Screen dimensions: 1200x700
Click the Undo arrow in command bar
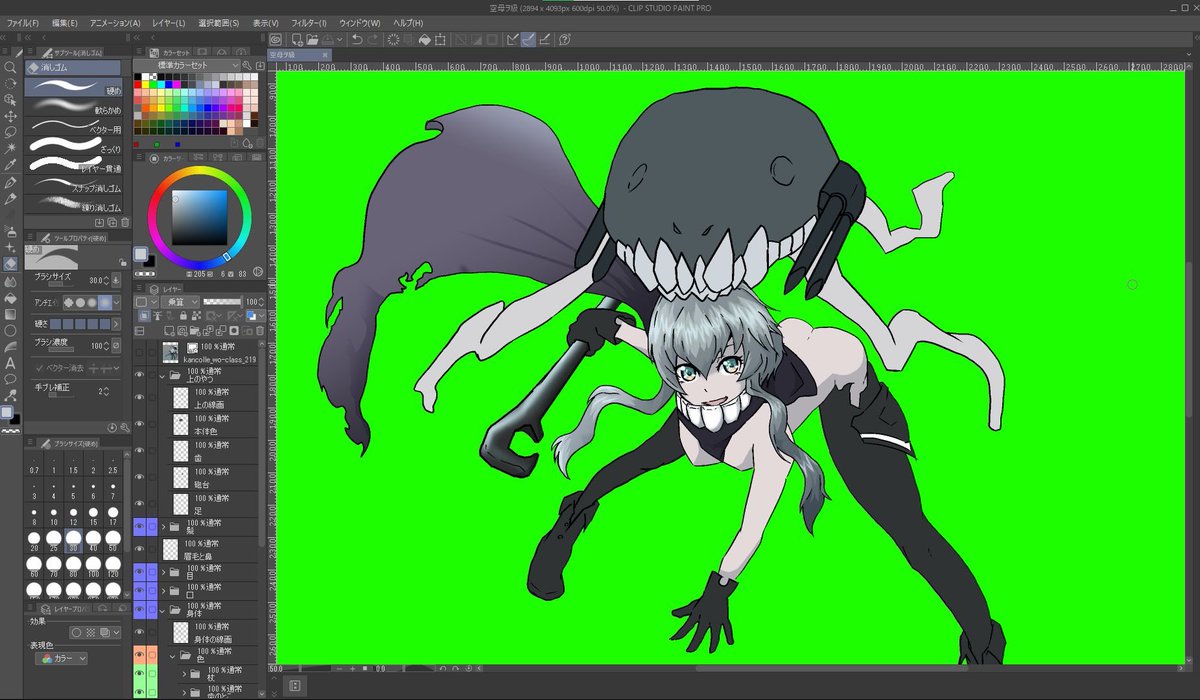click(x=357, y=40)
